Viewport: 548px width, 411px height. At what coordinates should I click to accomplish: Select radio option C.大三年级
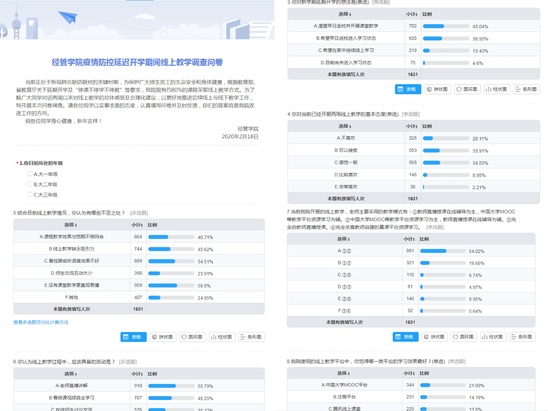[30, 194]
